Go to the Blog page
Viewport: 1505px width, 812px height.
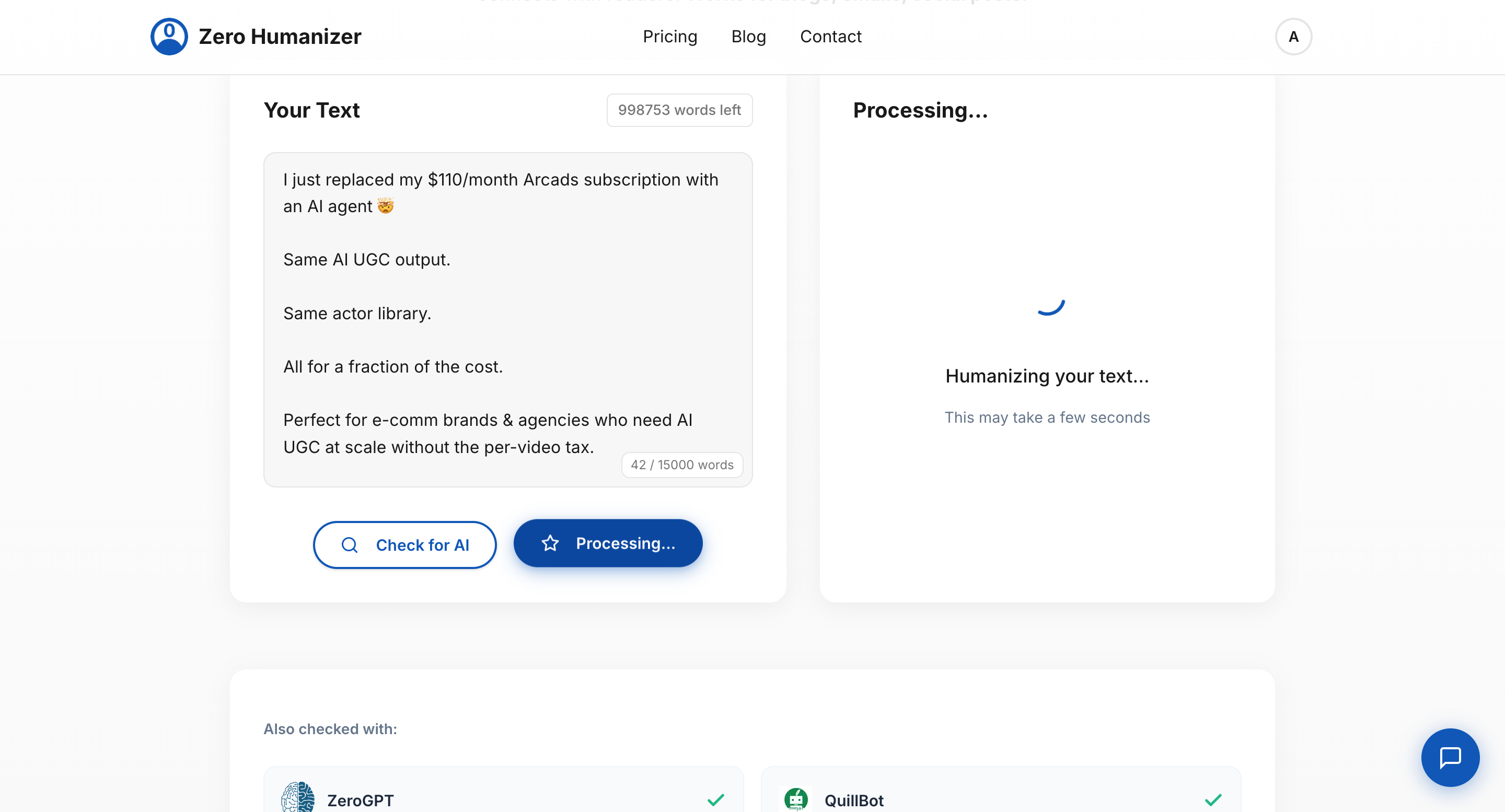point(748,36)
